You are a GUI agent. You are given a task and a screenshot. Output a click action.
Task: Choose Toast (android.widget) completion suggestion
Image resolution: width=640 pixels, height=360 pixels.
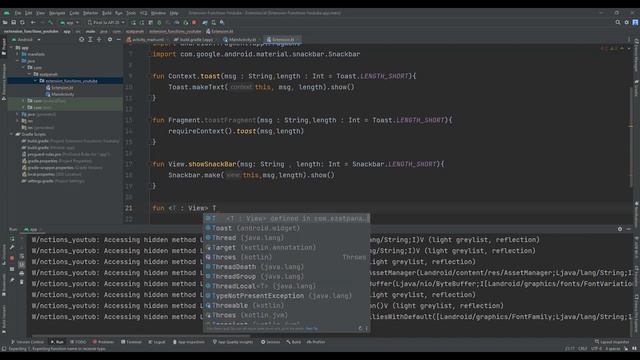(287, 228)
